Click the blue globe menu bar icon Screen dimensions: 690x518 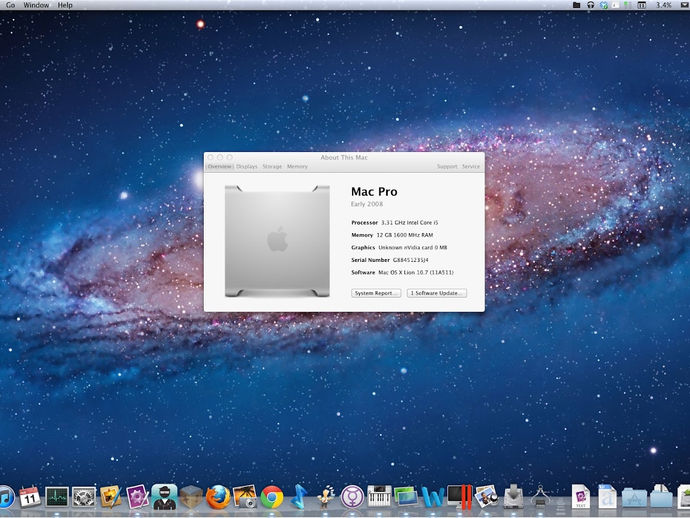[604, 5]
